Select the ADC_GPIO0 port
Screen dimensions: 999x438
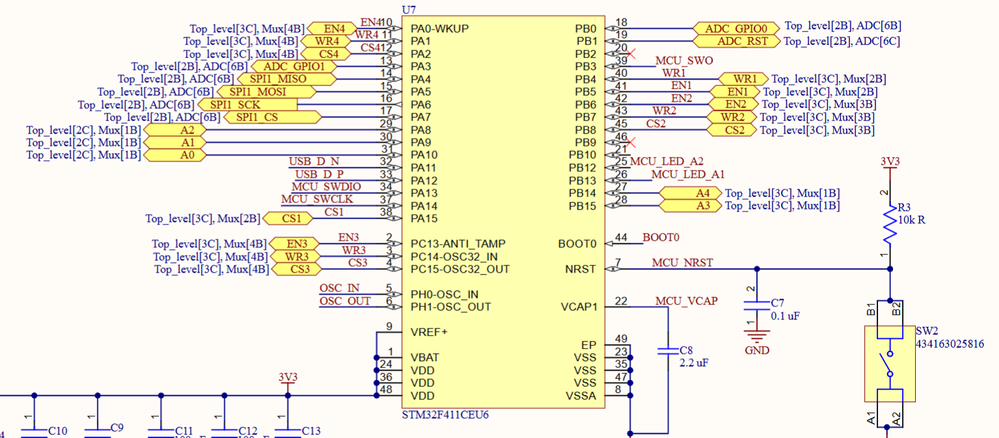pos(737,29)
